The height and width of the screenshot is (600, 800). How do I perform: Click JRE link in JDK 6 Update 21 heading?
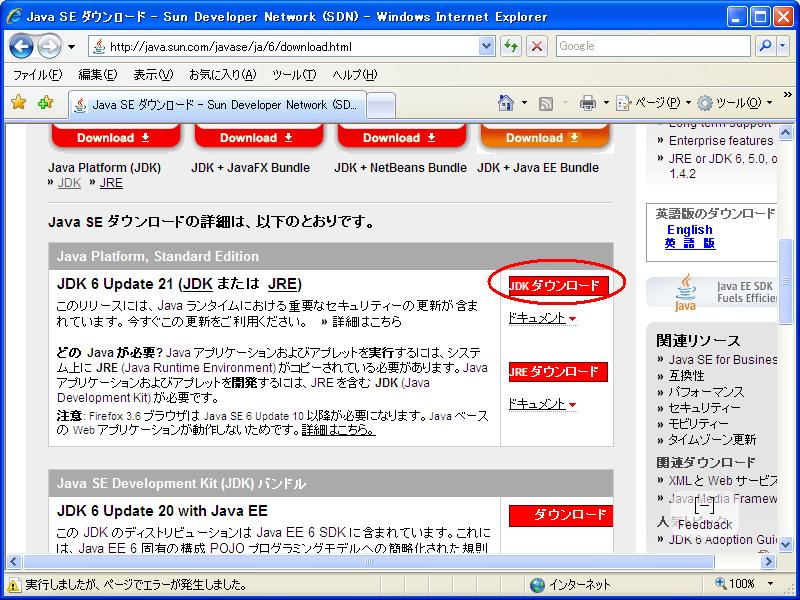[282, 284]
